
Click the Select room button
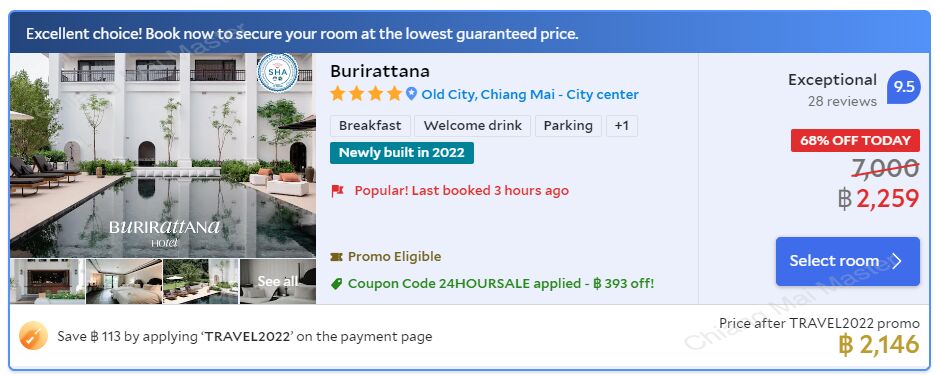(x=848, y=261)
